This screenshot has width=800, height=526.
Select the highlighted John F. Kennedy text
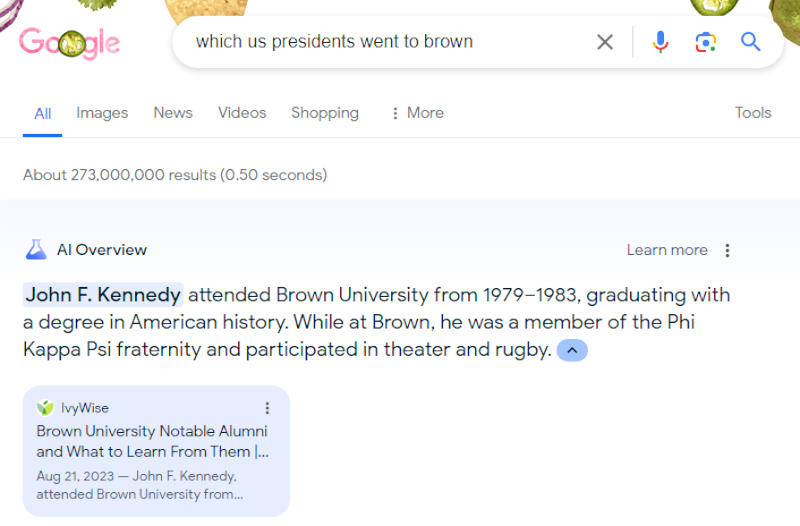pos(103,295)
